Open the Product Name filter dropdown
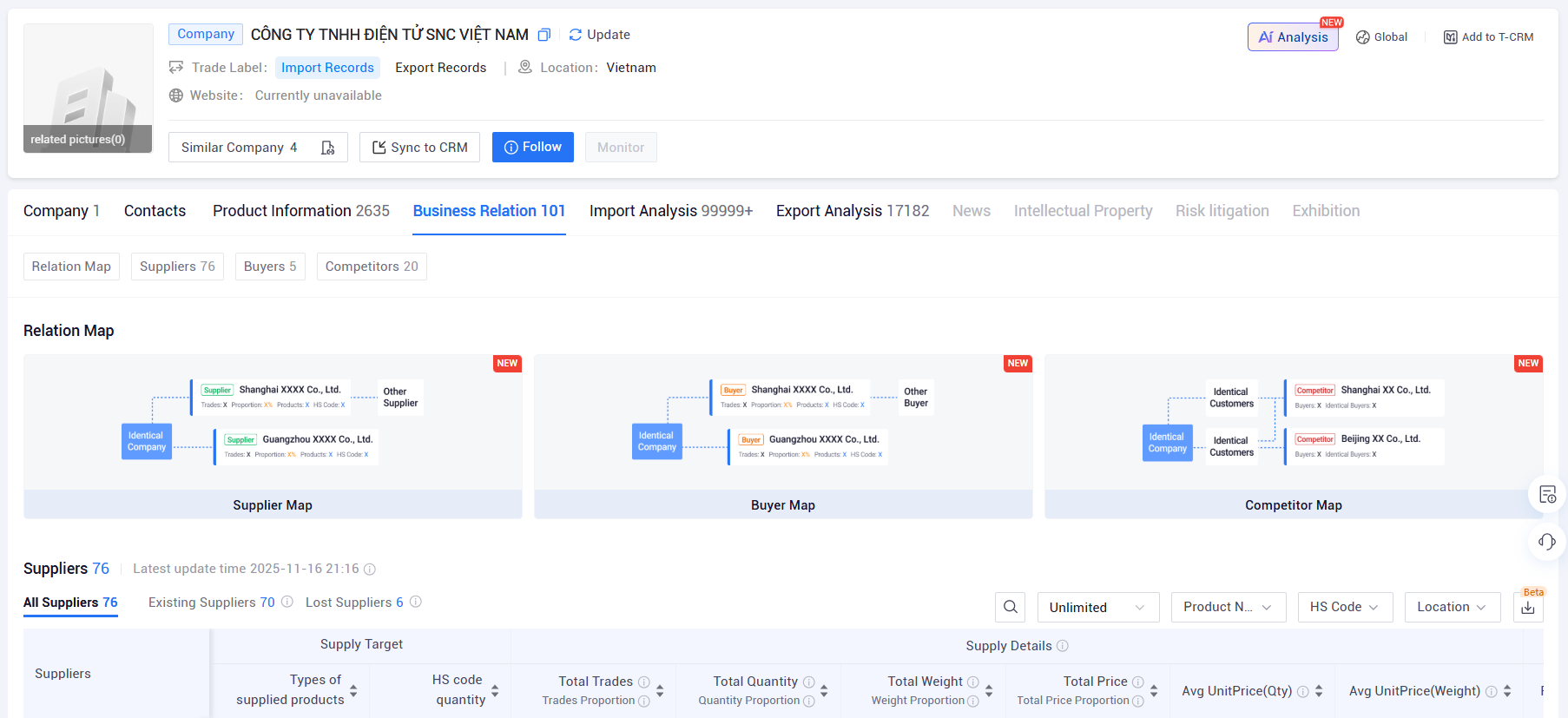The width and height of the screenshot is (1568, 718). pos(1229,607)
